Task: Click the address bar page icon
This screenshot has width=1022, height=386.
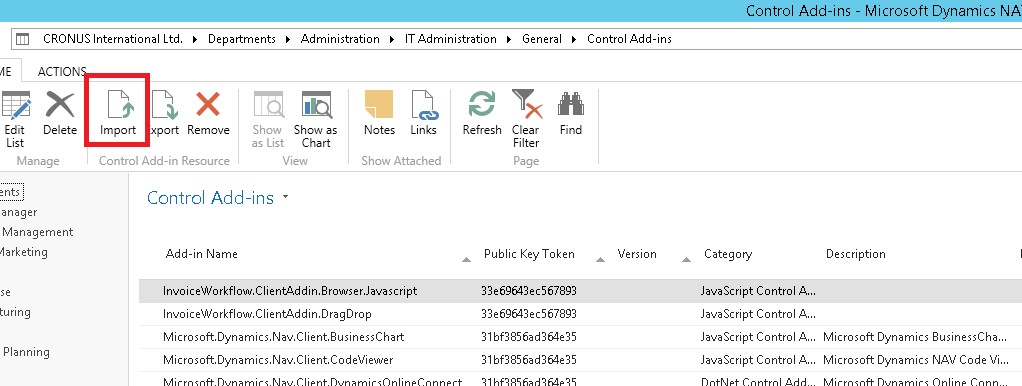Action: pyautogui.click(x=23, y=39)
